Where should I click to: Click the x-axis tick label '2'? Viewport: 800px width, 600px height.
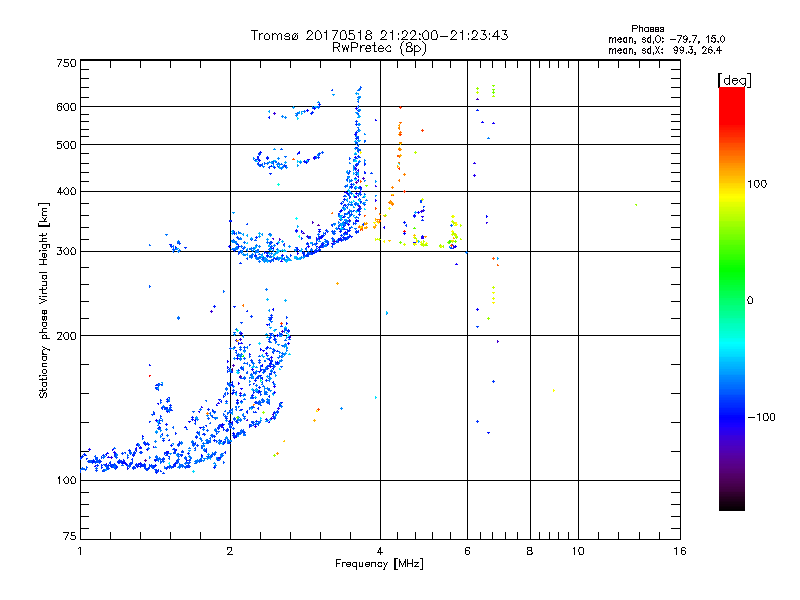(x=230, y=551)
